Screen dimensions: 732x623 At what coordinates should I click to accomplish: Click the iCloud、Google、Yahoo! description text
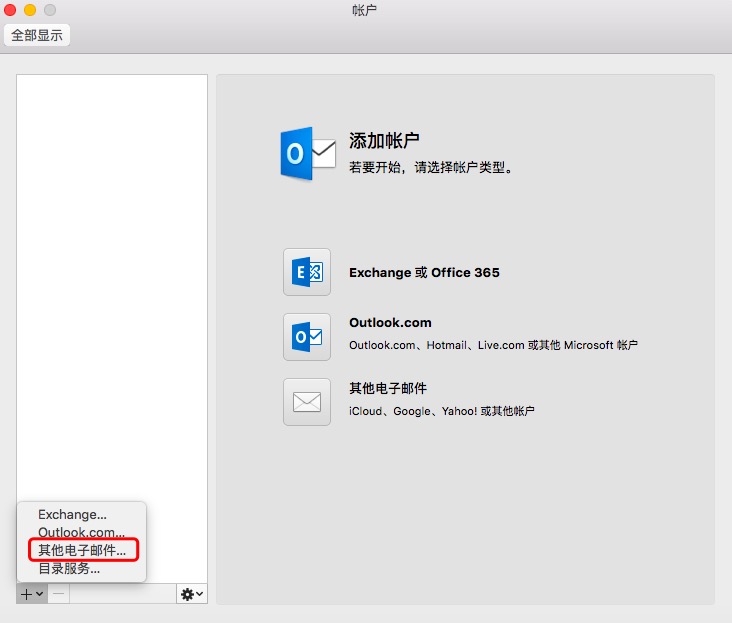click(x=441, y=410)
